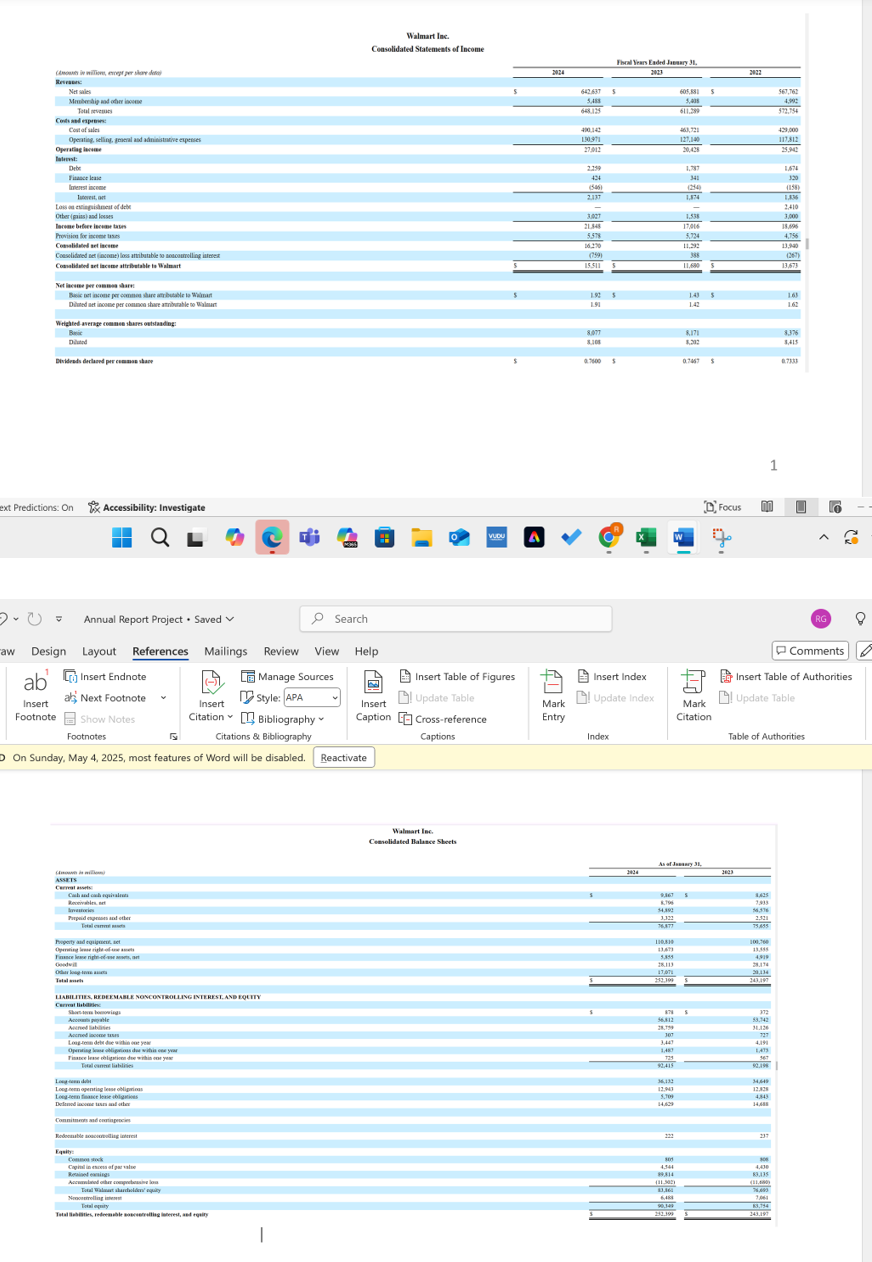Switch to Read Mode view in status bar
Image resolution: width=872 pixels, height=1262 pixels.
pyautogui.click(x=767, y=507)
